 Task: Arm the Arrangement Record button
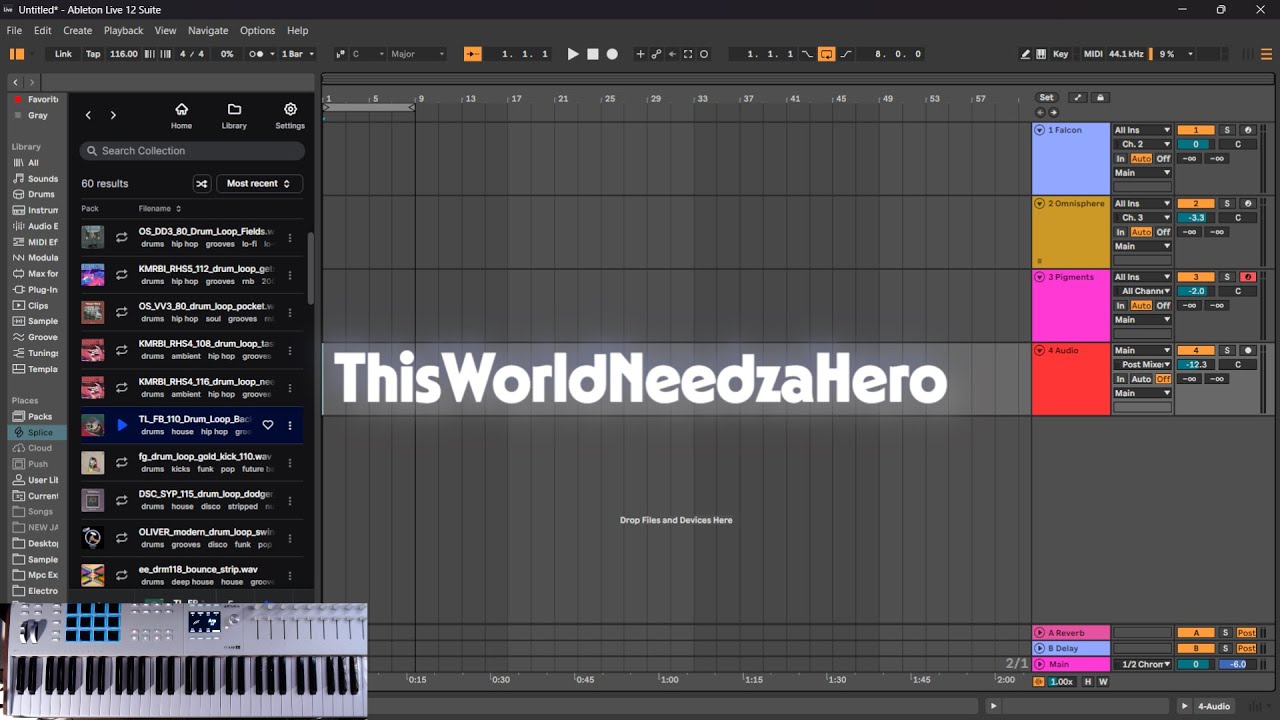[612, 54]
